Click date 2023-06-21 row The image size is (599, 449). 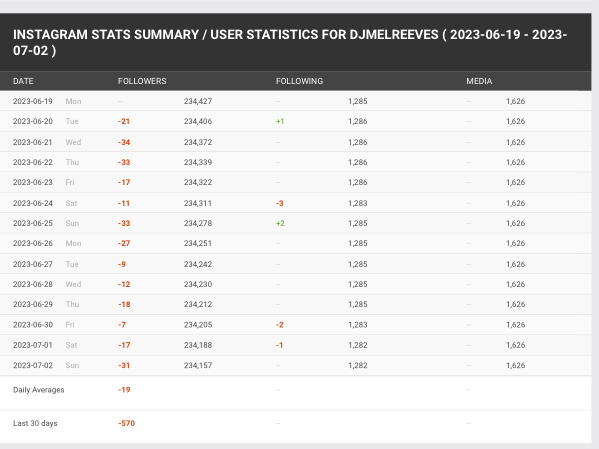pyautogui.click(x=33, y=142)
